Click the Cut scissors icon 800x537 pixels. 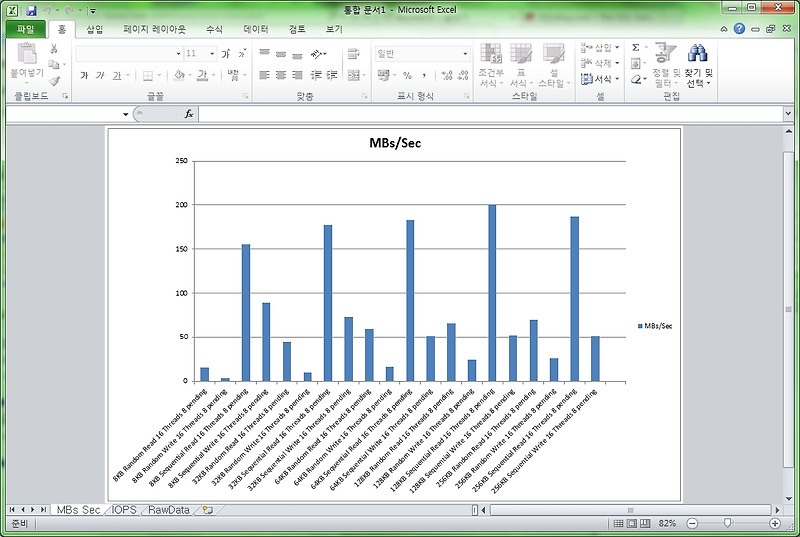tap(53, 48)
